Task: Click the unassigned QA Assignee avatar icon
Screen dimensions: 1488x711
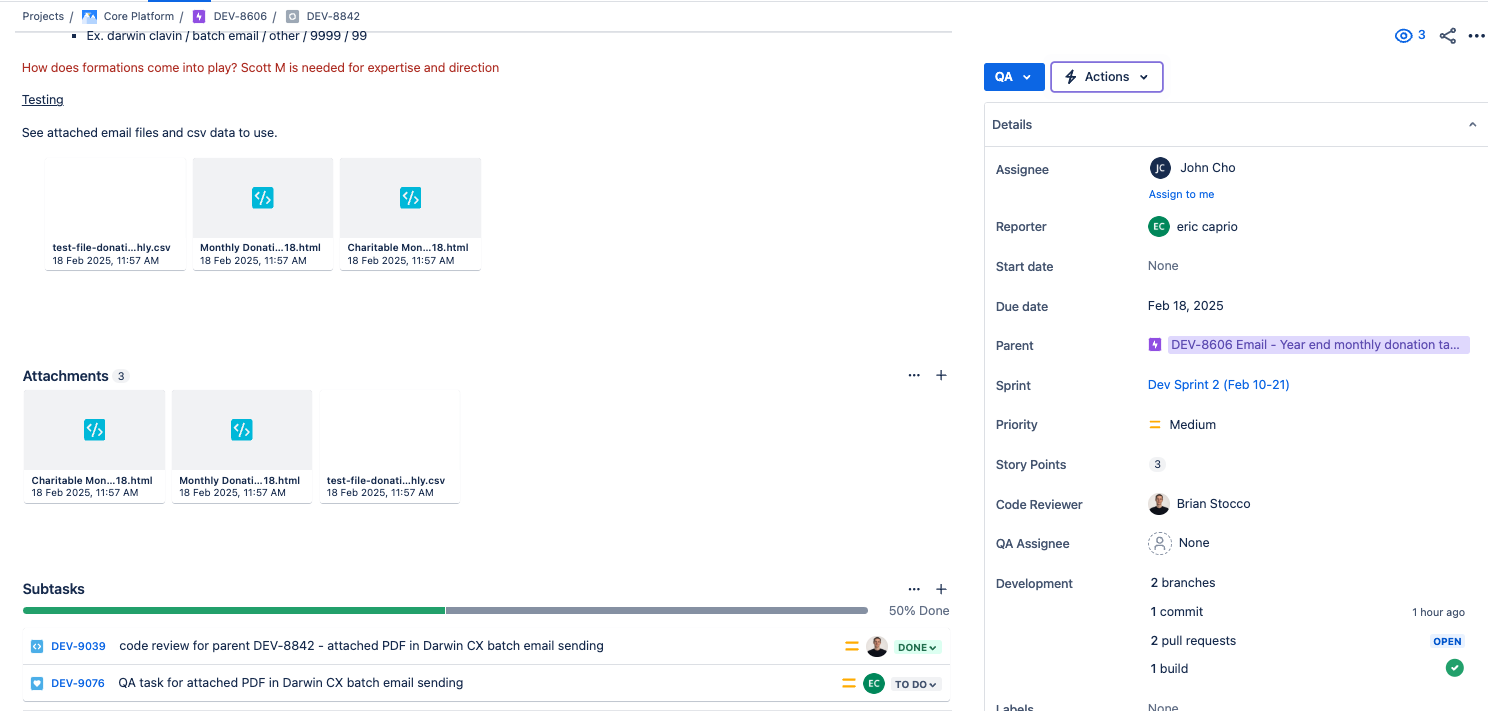Action: [x=1159, y=543]
